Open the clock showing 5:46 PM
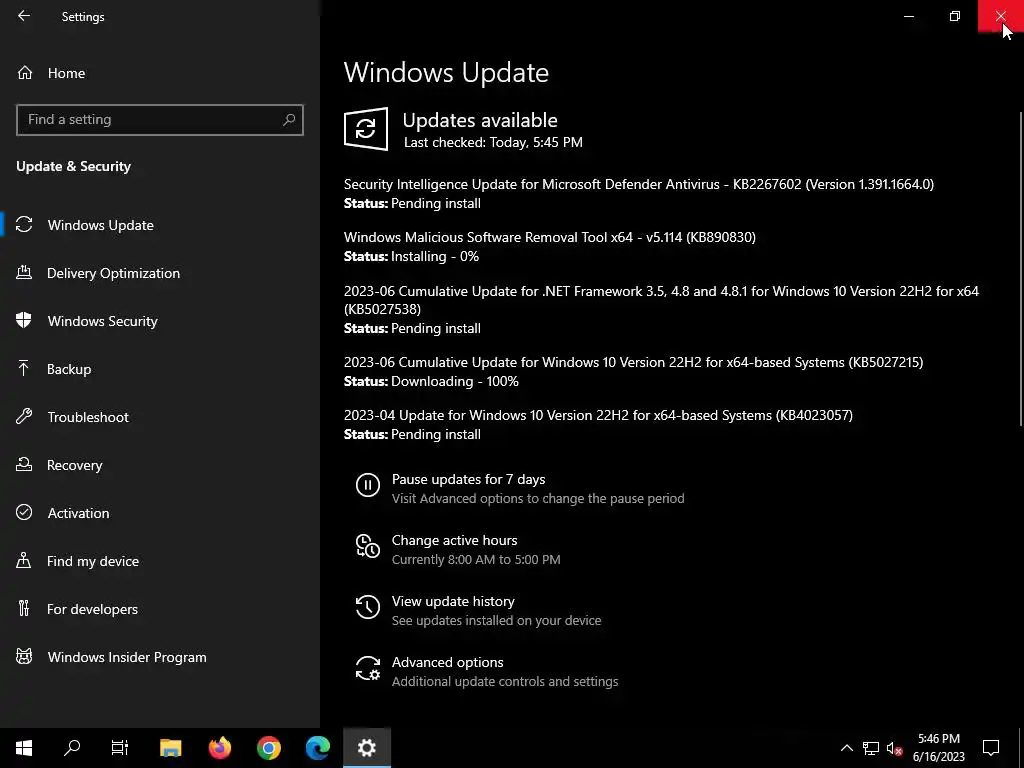 click(938, 748)
